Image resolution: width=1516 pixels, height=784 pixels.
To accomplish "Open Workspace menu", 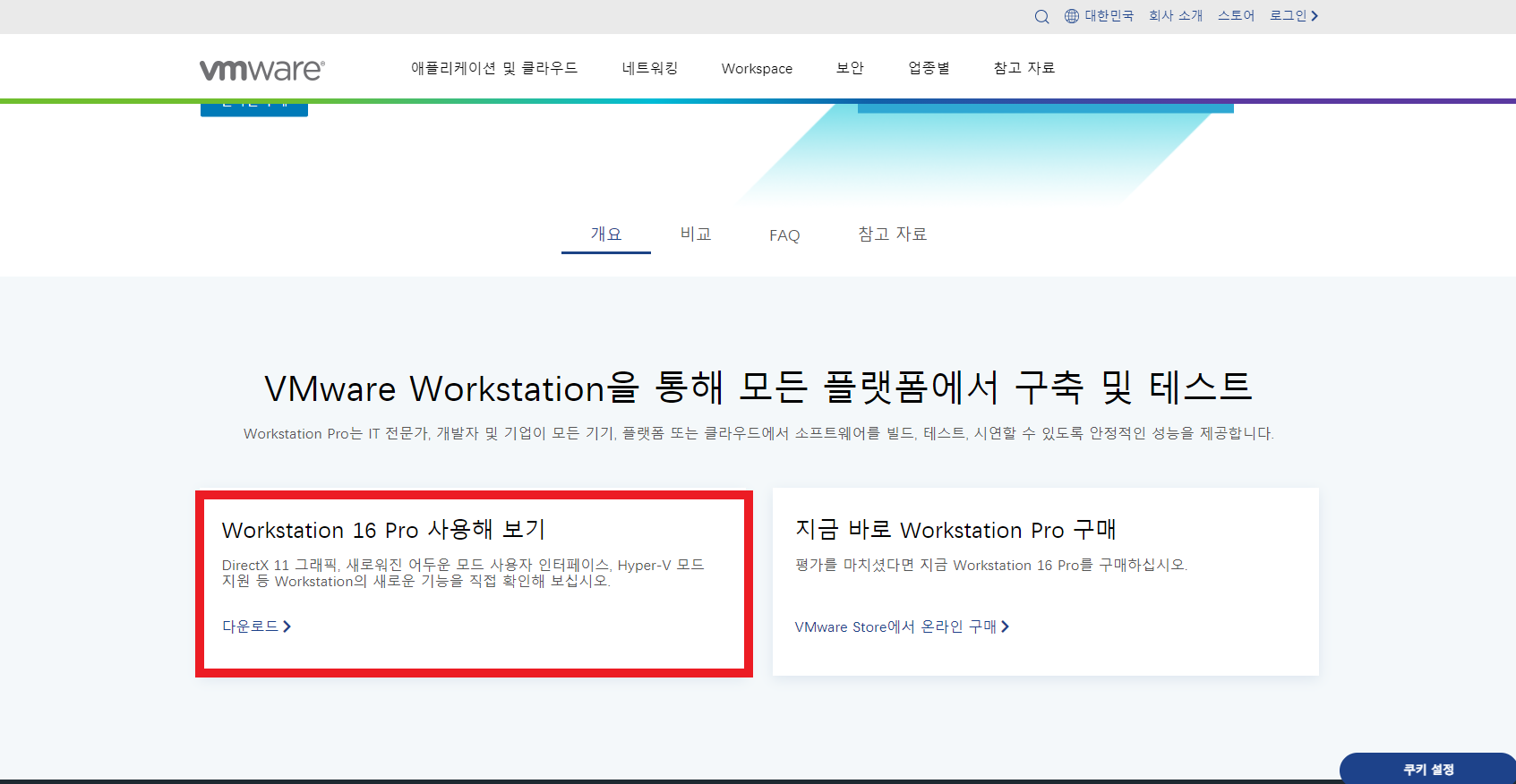I will [757, 69].
